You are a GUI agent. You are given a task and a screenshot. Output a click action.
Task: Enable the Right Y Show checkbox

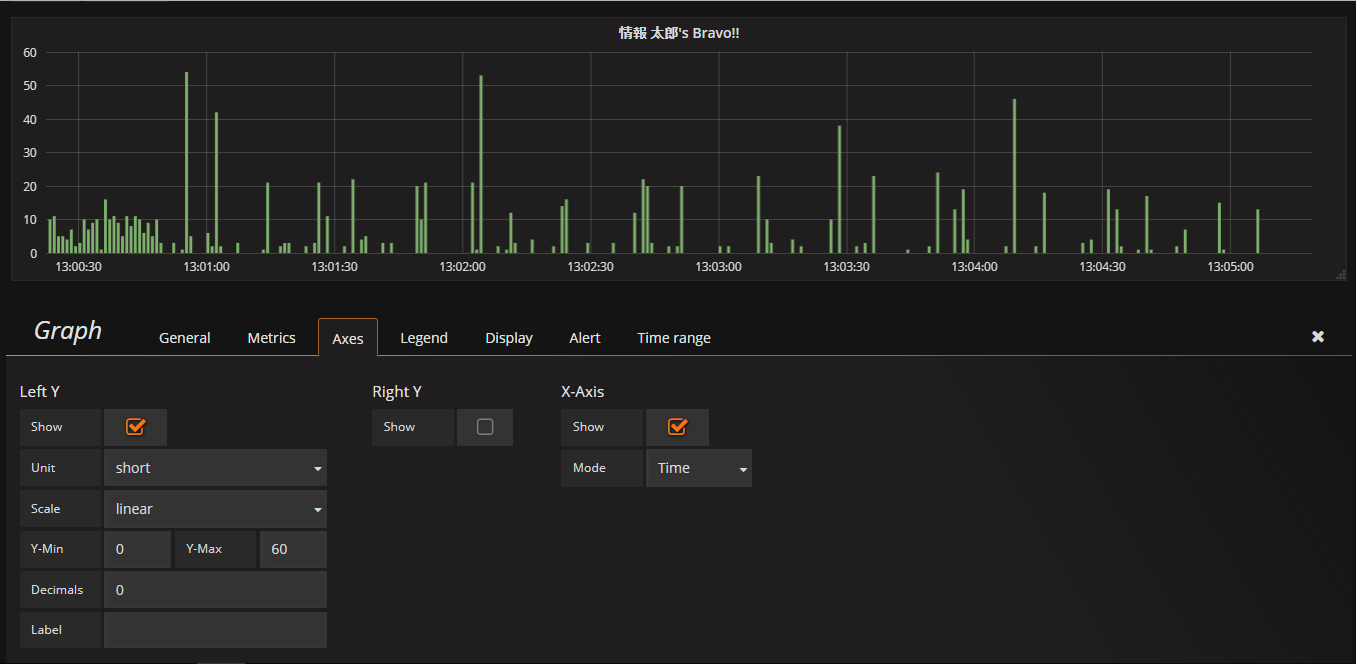485,427
